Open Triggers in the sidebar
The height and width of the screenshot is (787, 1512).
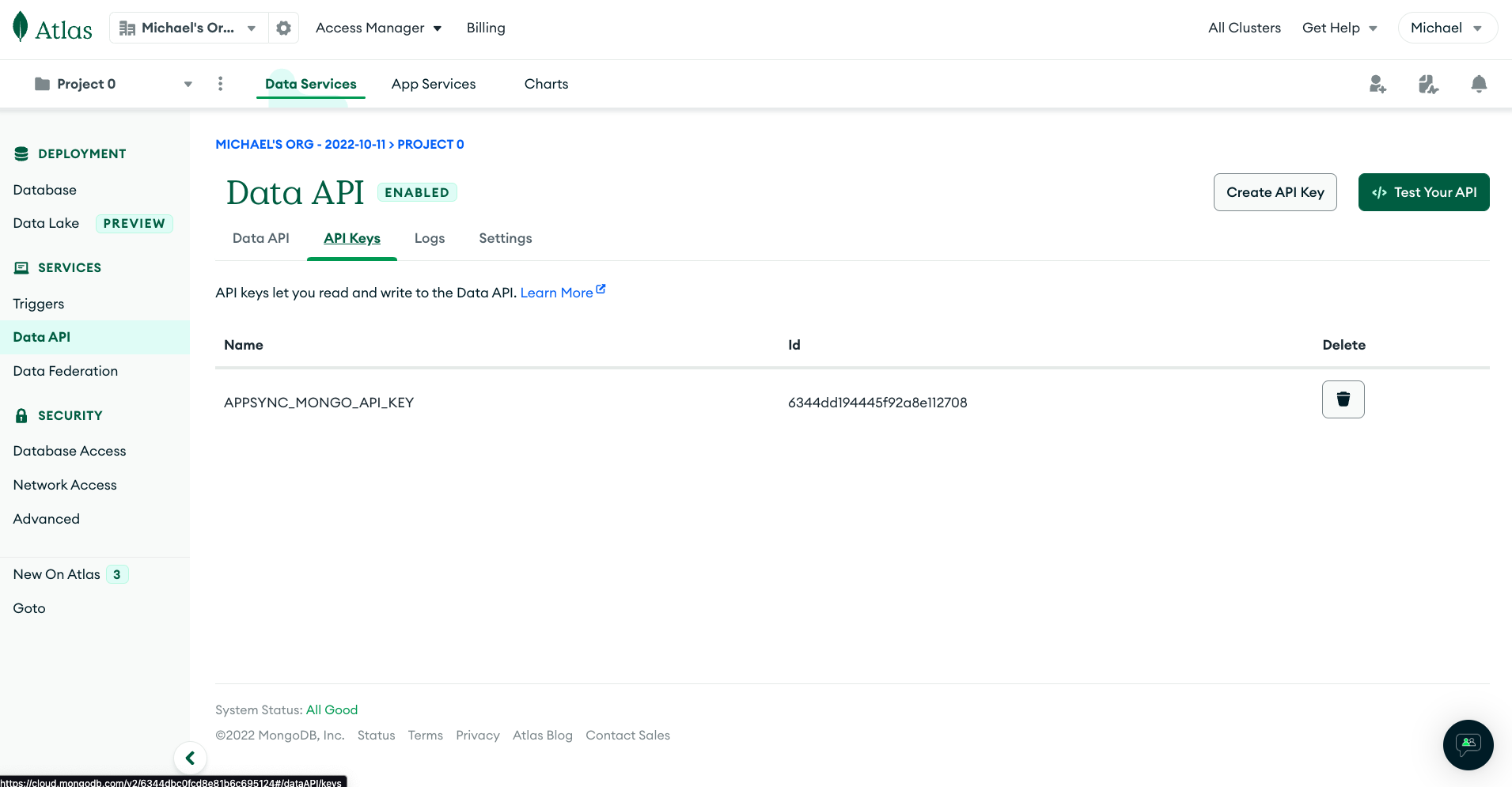[39, 304]
